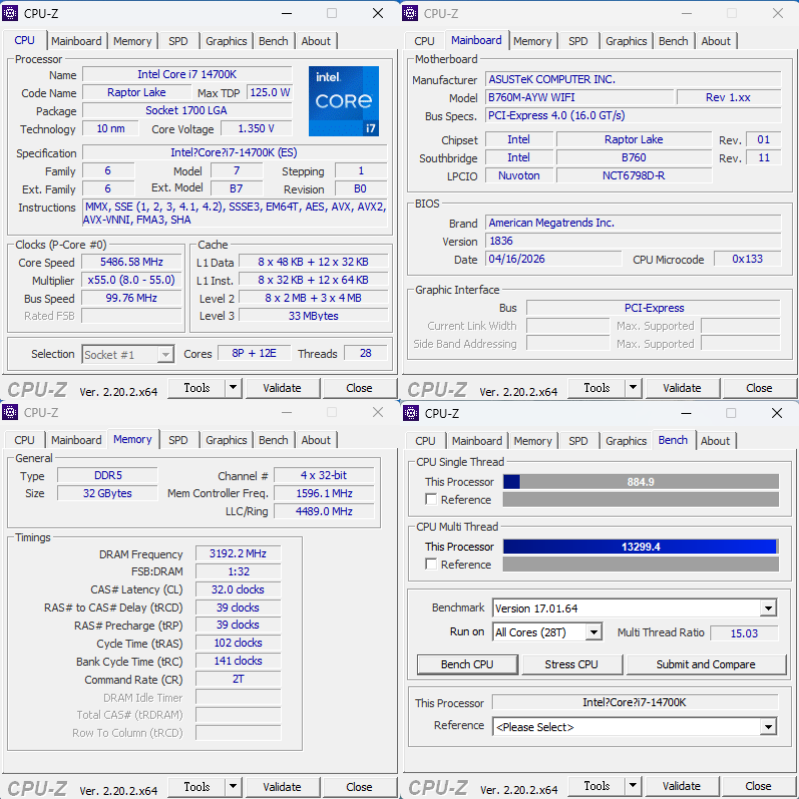Click CPU-Z app icon in Mainboard window title bar

(410, 13)
